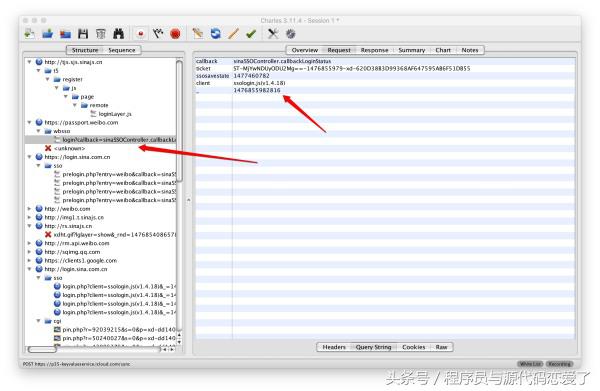Open the Overview tab
Screen dimensions: 600x391
305,50
